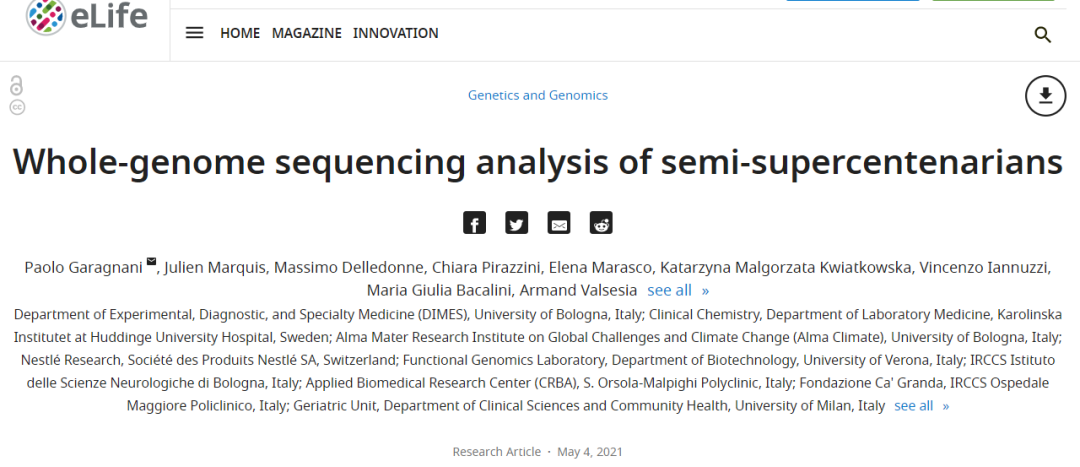Expand the author list with see all
This screenshot has height=467, width=1080.
pyautogui.click(x=678, y=290)
